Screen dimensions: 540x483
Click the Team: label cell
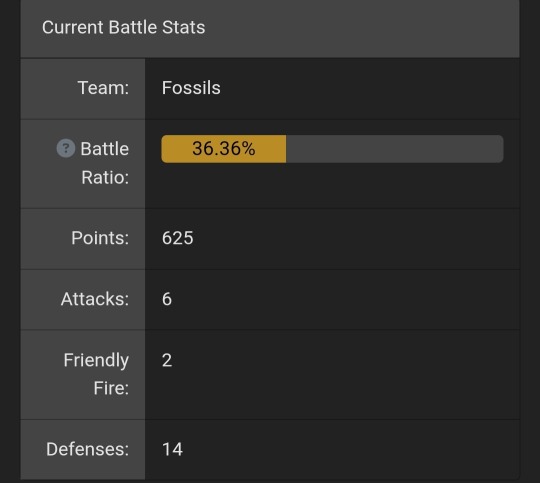[x=83, y=89]
